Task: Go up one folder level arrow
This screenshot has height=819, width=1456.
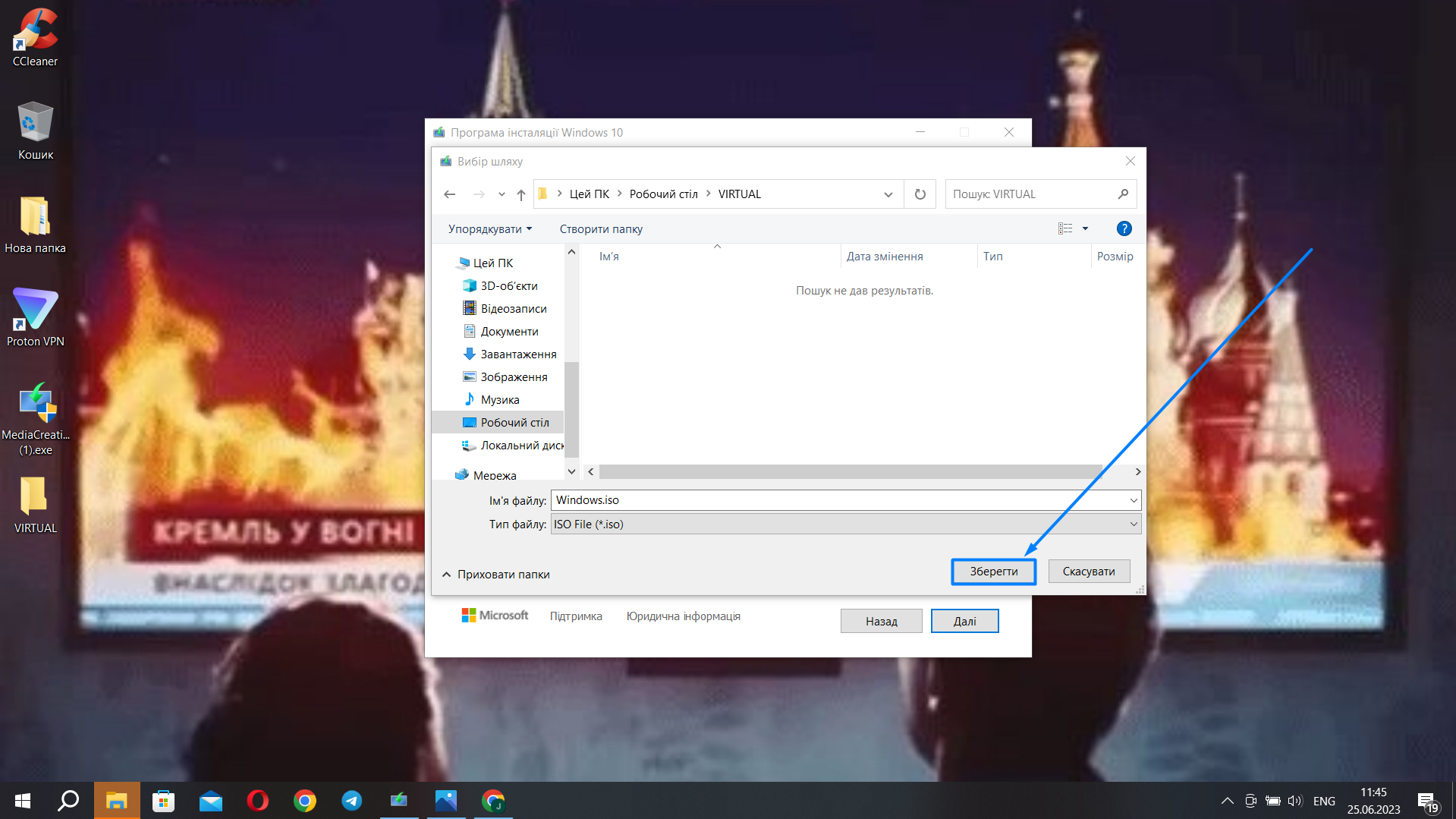Action: 521,194
